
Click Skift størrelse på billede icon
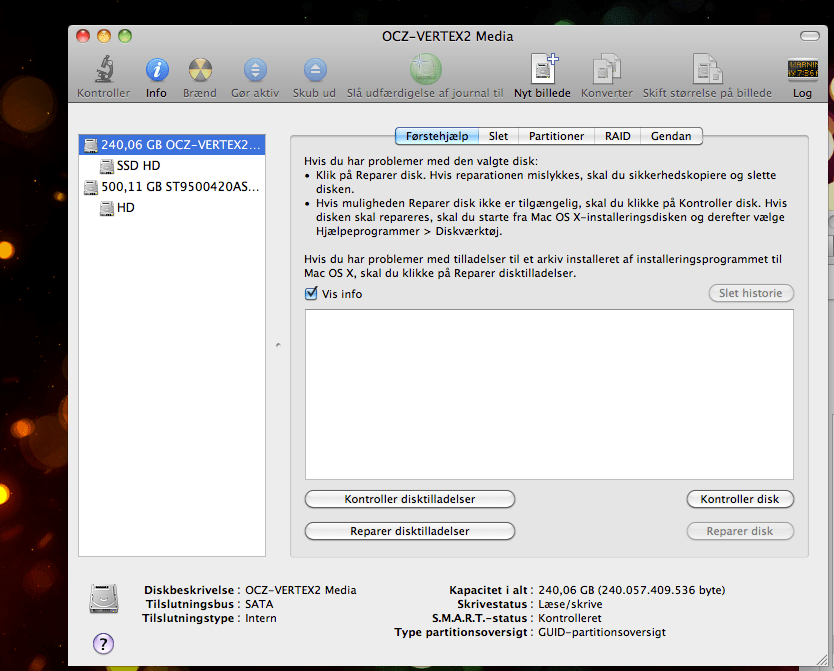[x=707, y=71]
